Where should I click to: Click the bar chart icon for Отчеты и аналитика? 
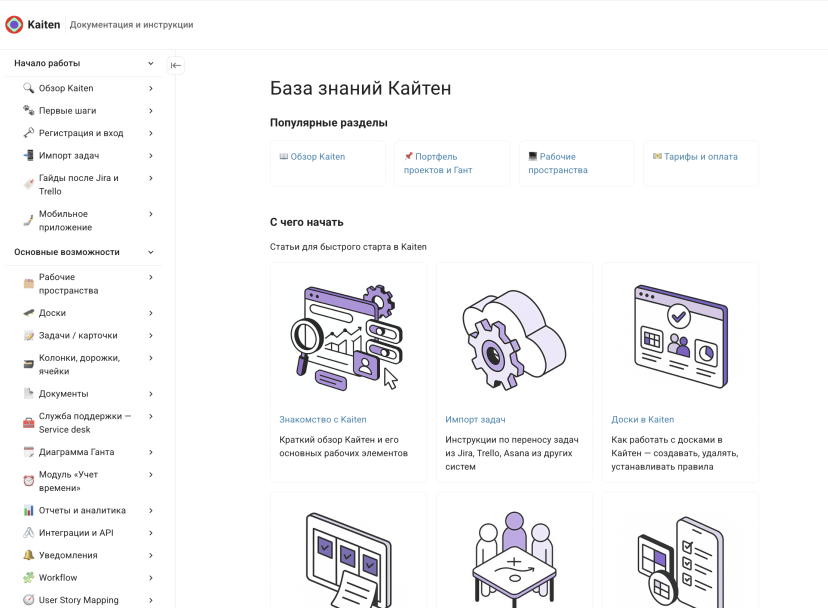[x=29, y=510]
